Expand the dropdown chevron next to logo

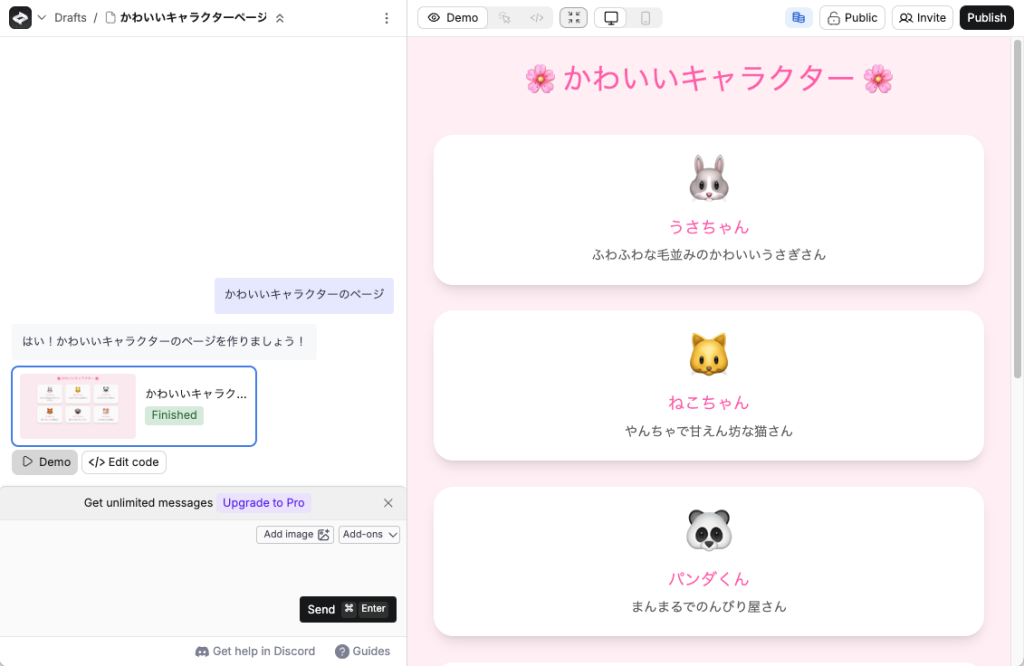coord(42,18)
